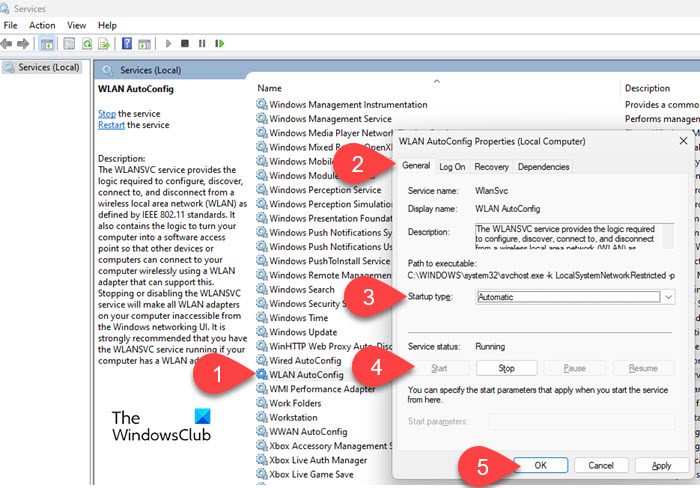Click the Name column header

point(269,88)
